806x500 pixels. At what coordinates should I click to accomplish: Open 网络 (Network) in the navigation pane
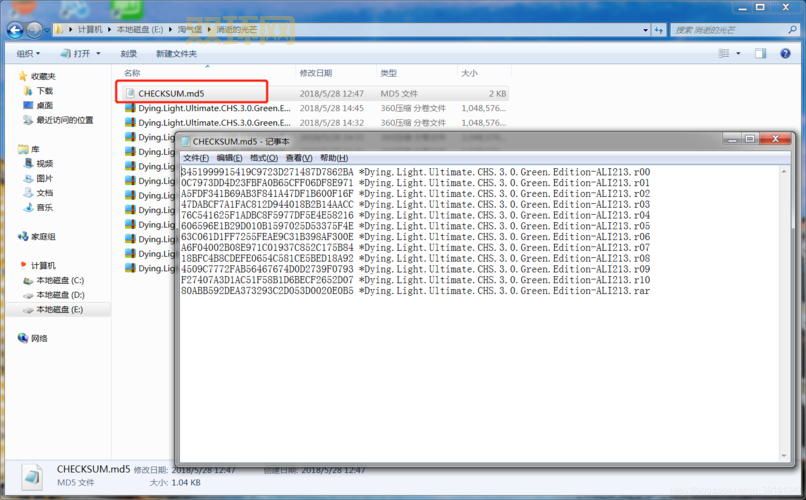[39, 339]
